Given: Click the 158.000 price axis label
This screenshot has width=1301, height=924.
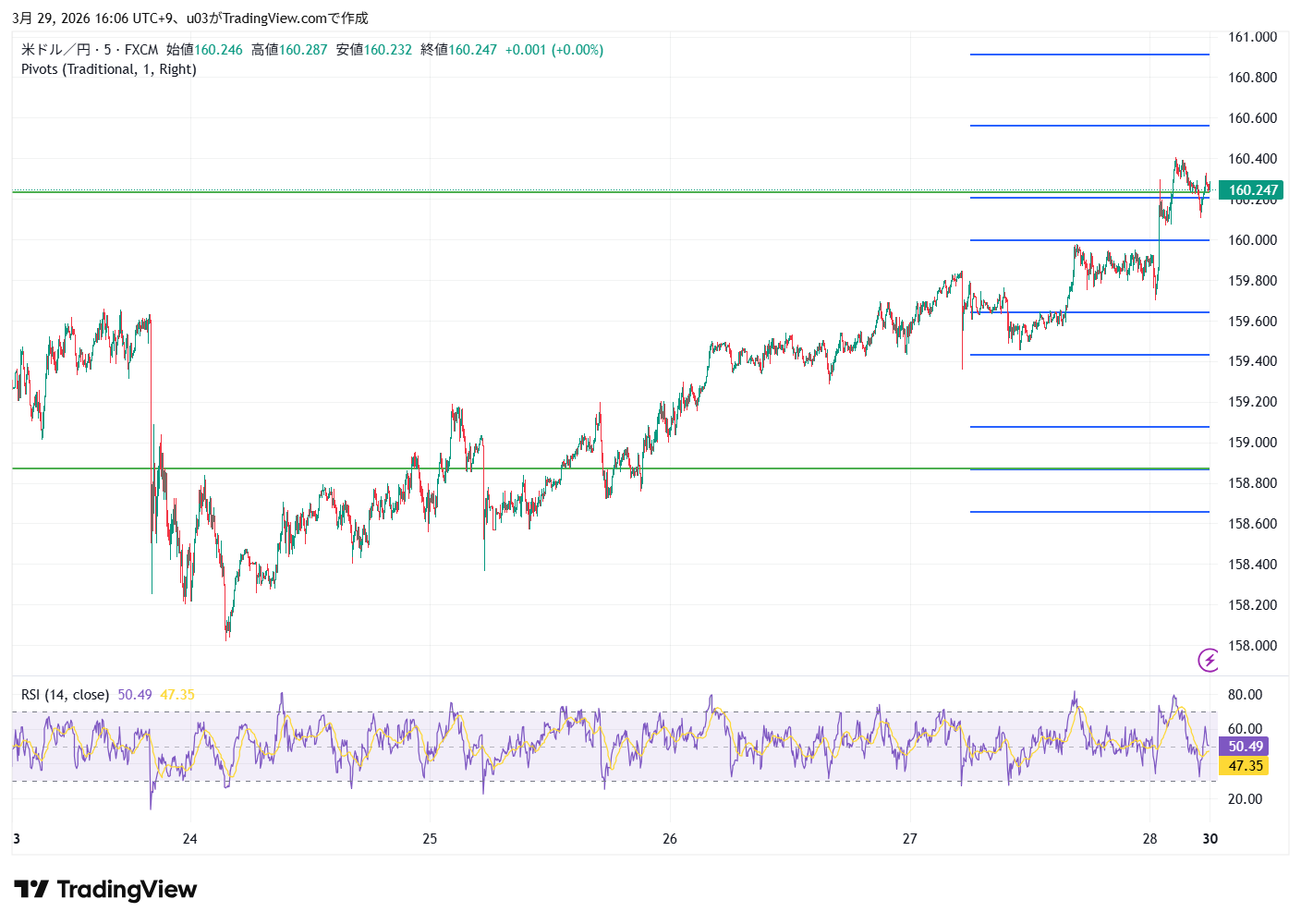Looking at the screenshot, I should click(x=1252, y=646).
